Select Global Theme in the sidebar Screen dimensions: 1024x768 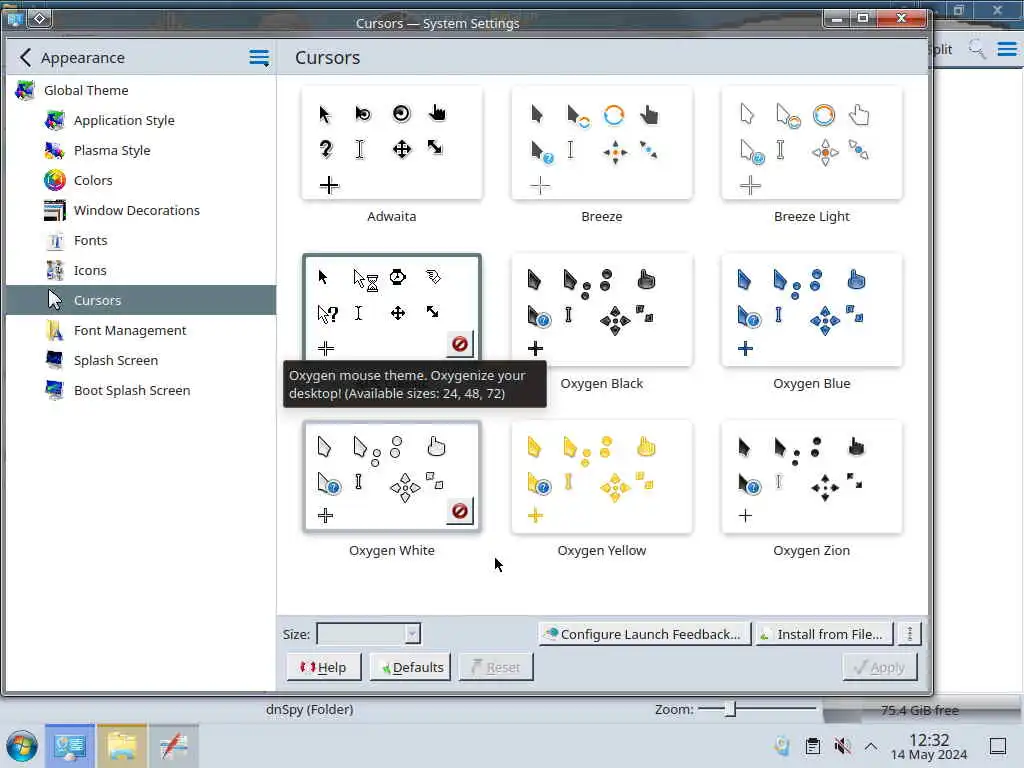click(x=86, y=90)
